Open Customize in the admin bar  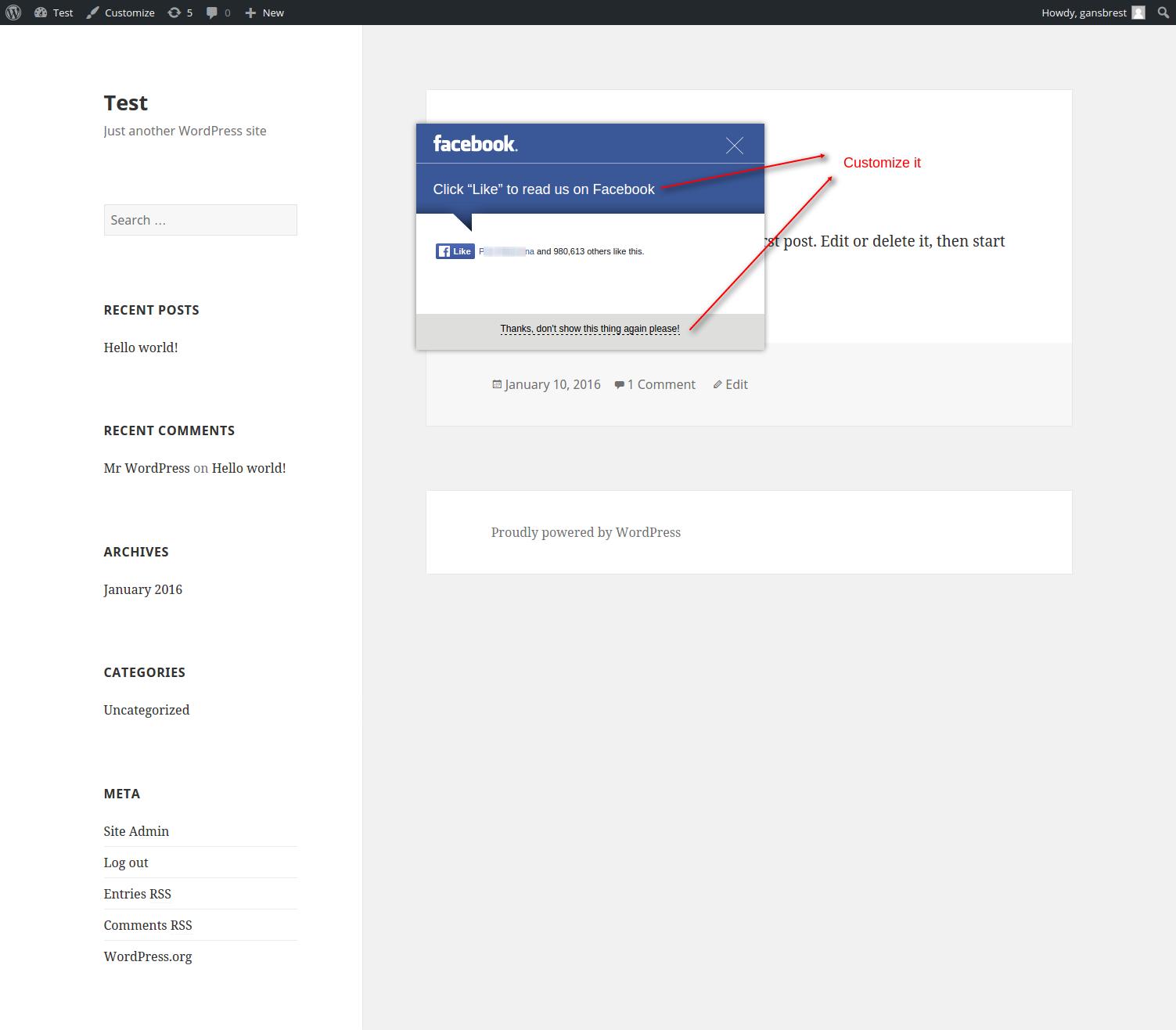pos(120,13)
